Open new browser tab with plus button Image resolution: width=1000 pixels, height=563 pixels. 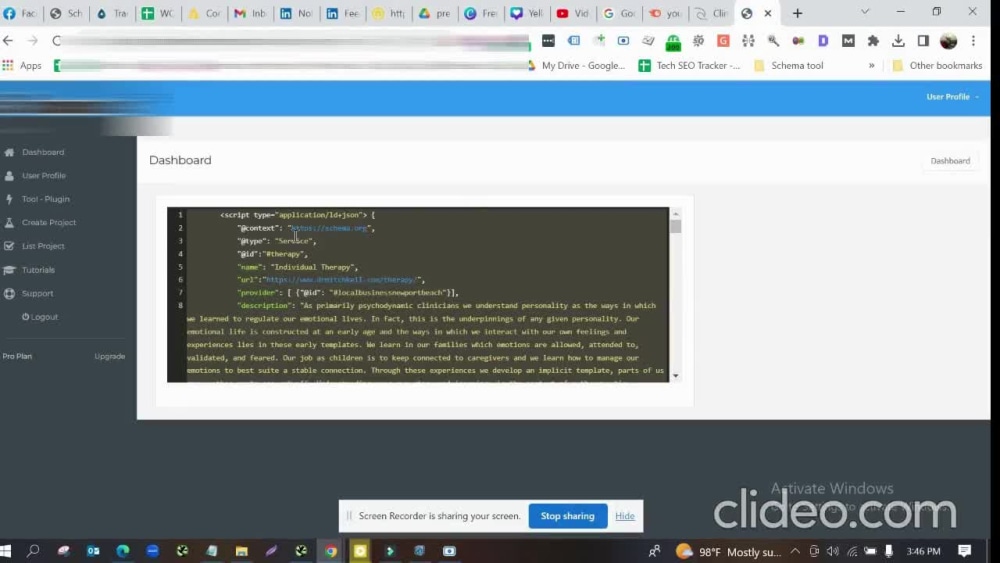[x=797, y=13]
